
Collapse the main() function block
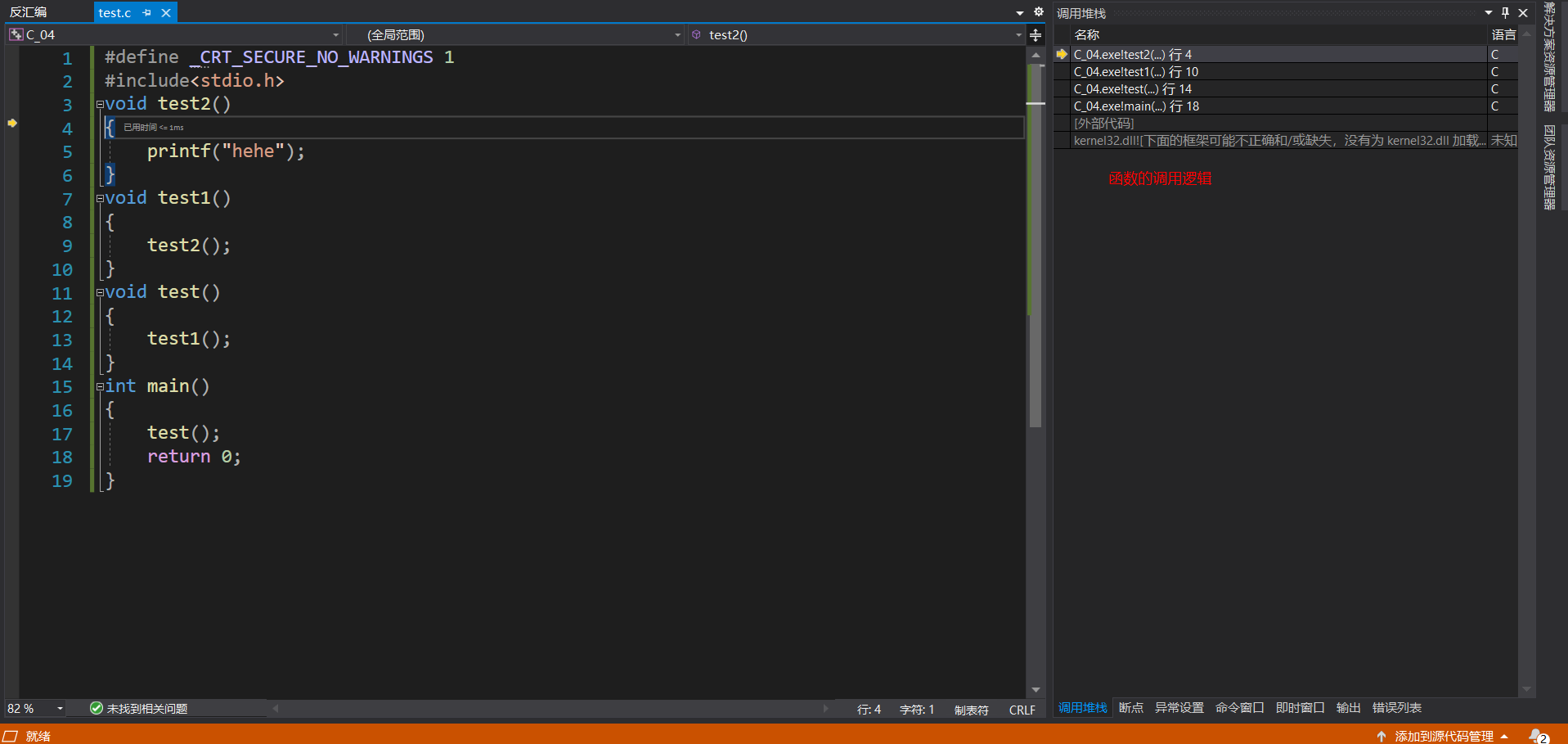click(100, 387)
